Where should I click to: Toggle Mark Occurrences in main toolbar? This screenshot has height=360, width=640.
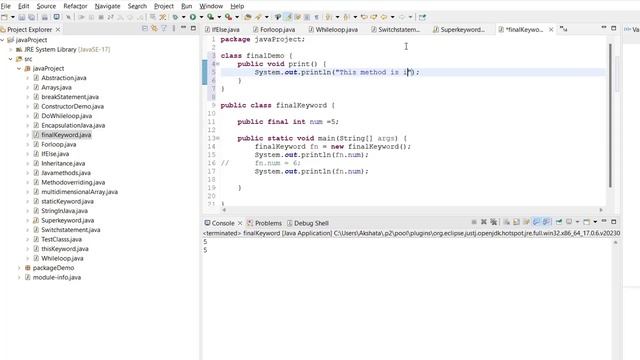(288, 17)
